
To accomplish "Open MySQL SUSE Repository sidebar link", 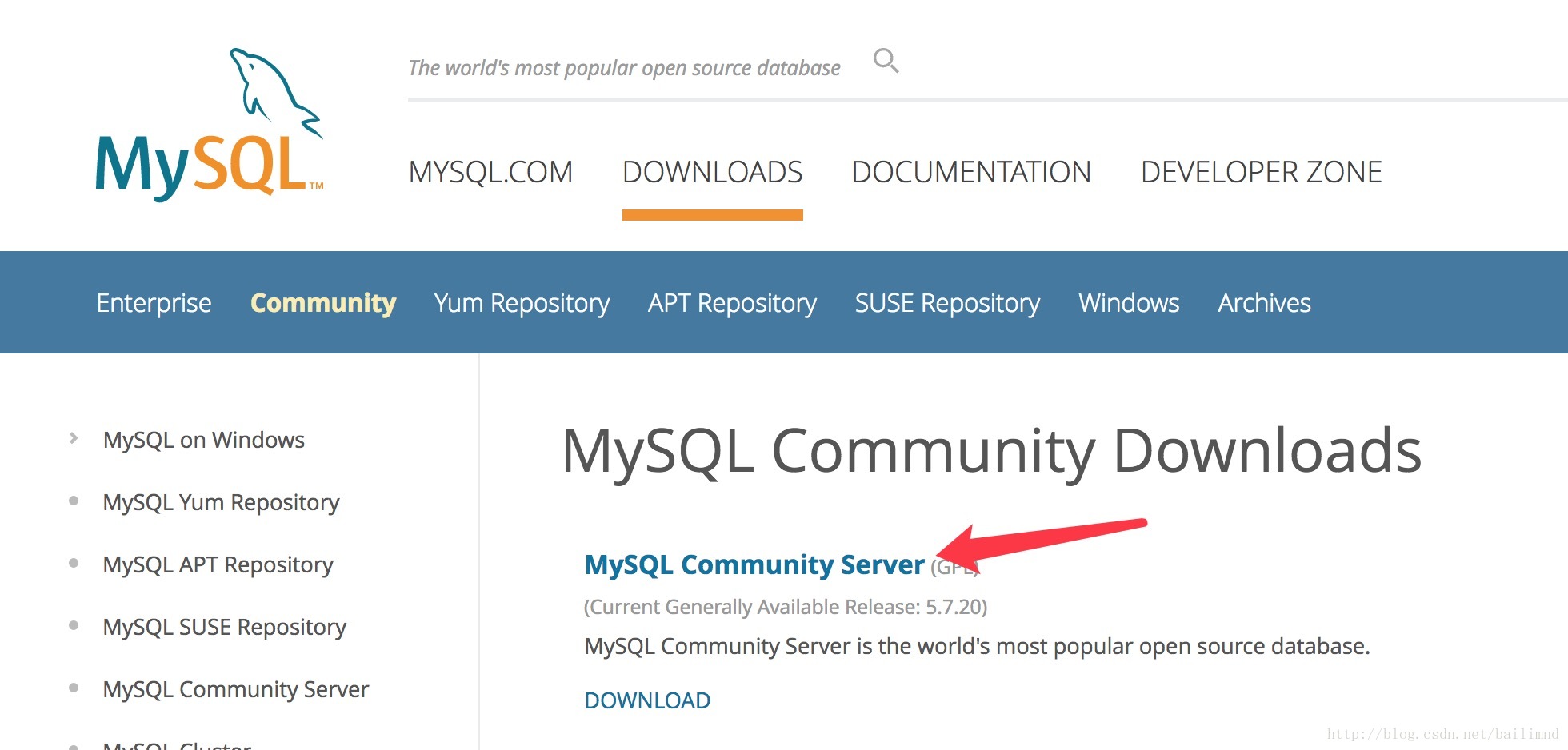I will (224, 628).
